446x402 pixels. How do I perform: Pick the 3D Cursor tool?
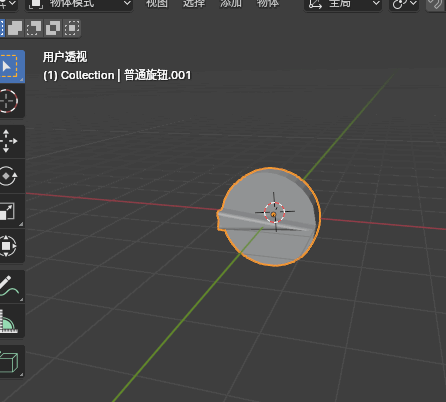coord(12,101)
